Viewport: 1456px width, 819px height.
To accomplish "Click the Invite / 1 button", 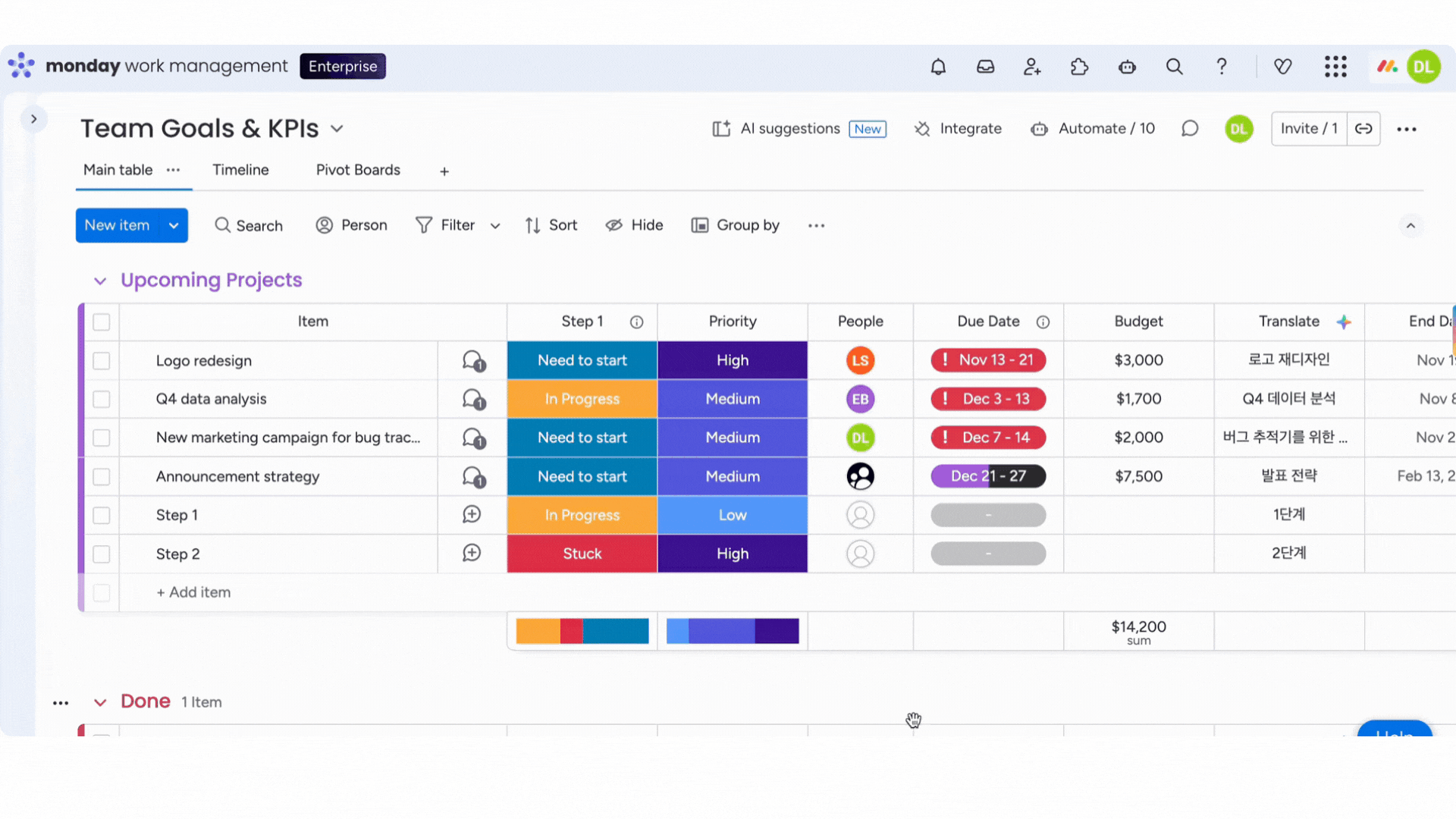I will point(1309,129).
